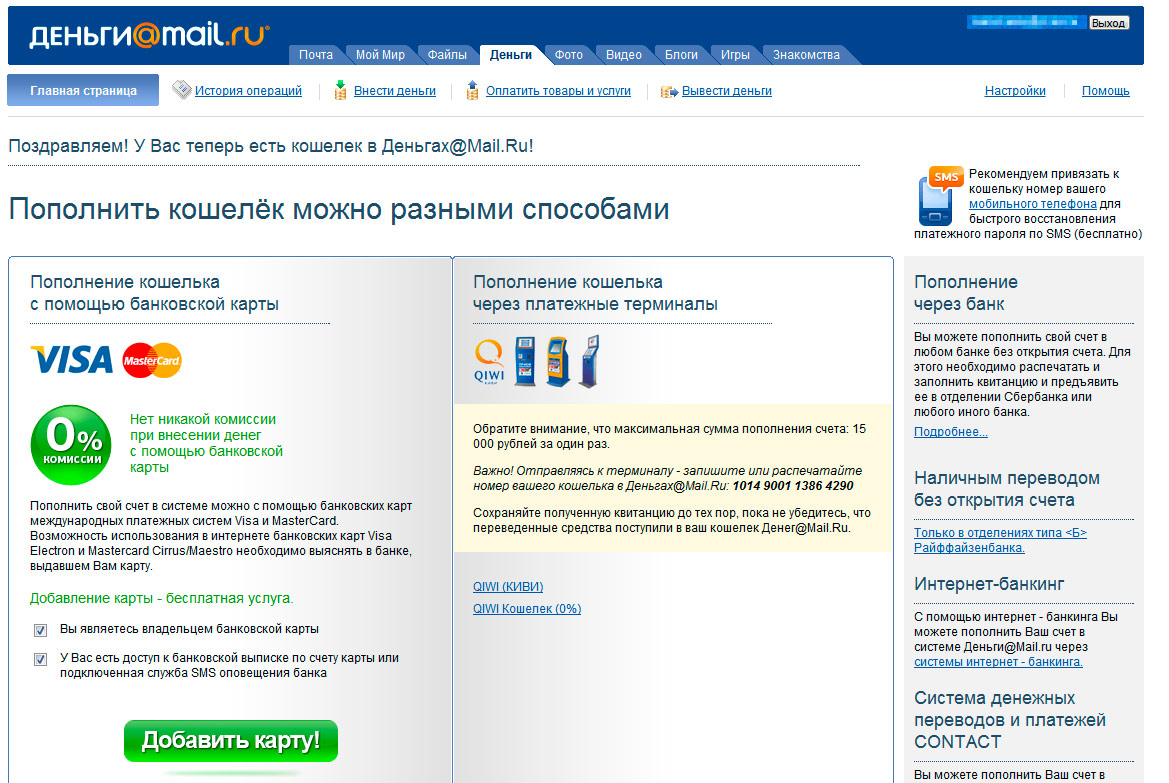Viewport: 1169px width, 783px height.
Task: Open the Почта tab
Action: point(316,54)
